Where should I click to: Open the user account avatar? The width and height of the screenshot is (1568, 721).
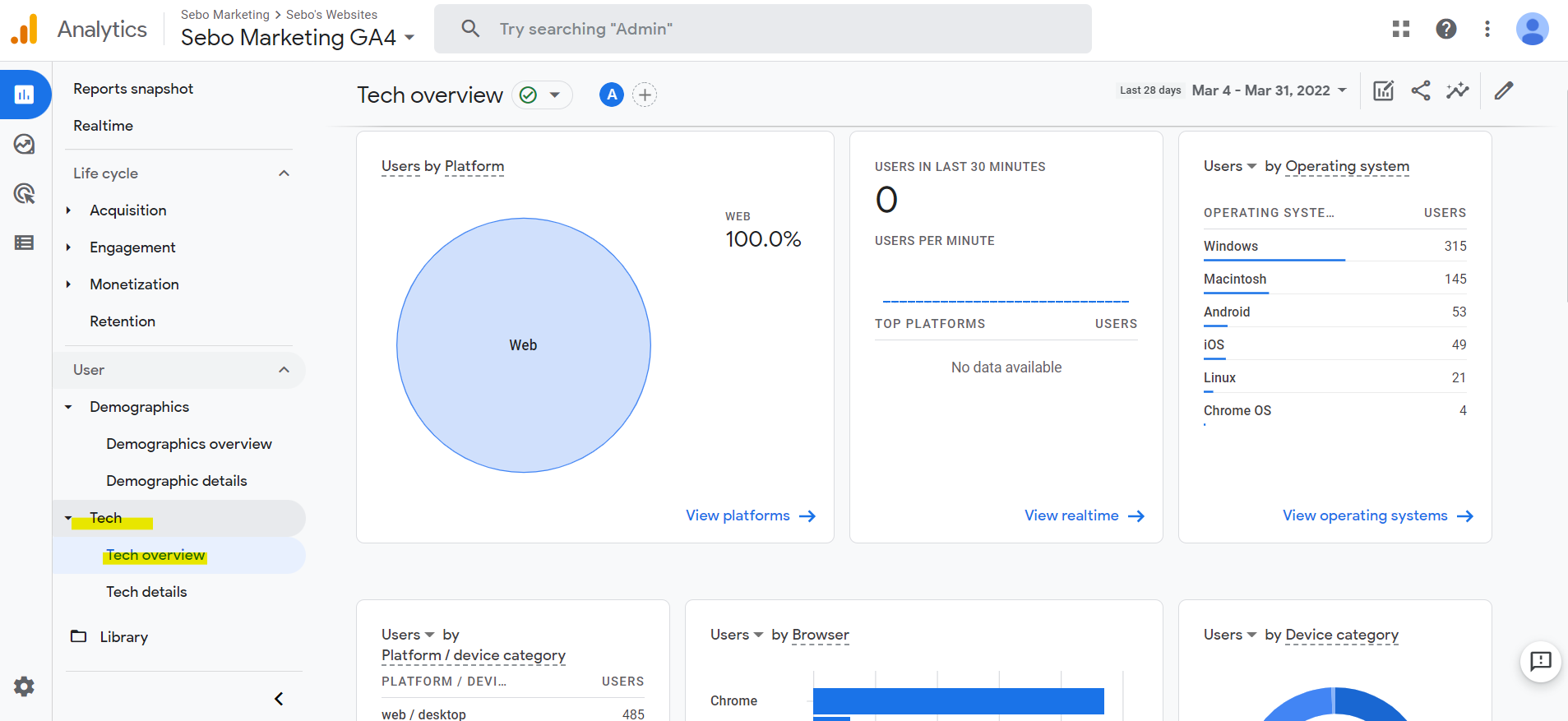click(1533, 29)
